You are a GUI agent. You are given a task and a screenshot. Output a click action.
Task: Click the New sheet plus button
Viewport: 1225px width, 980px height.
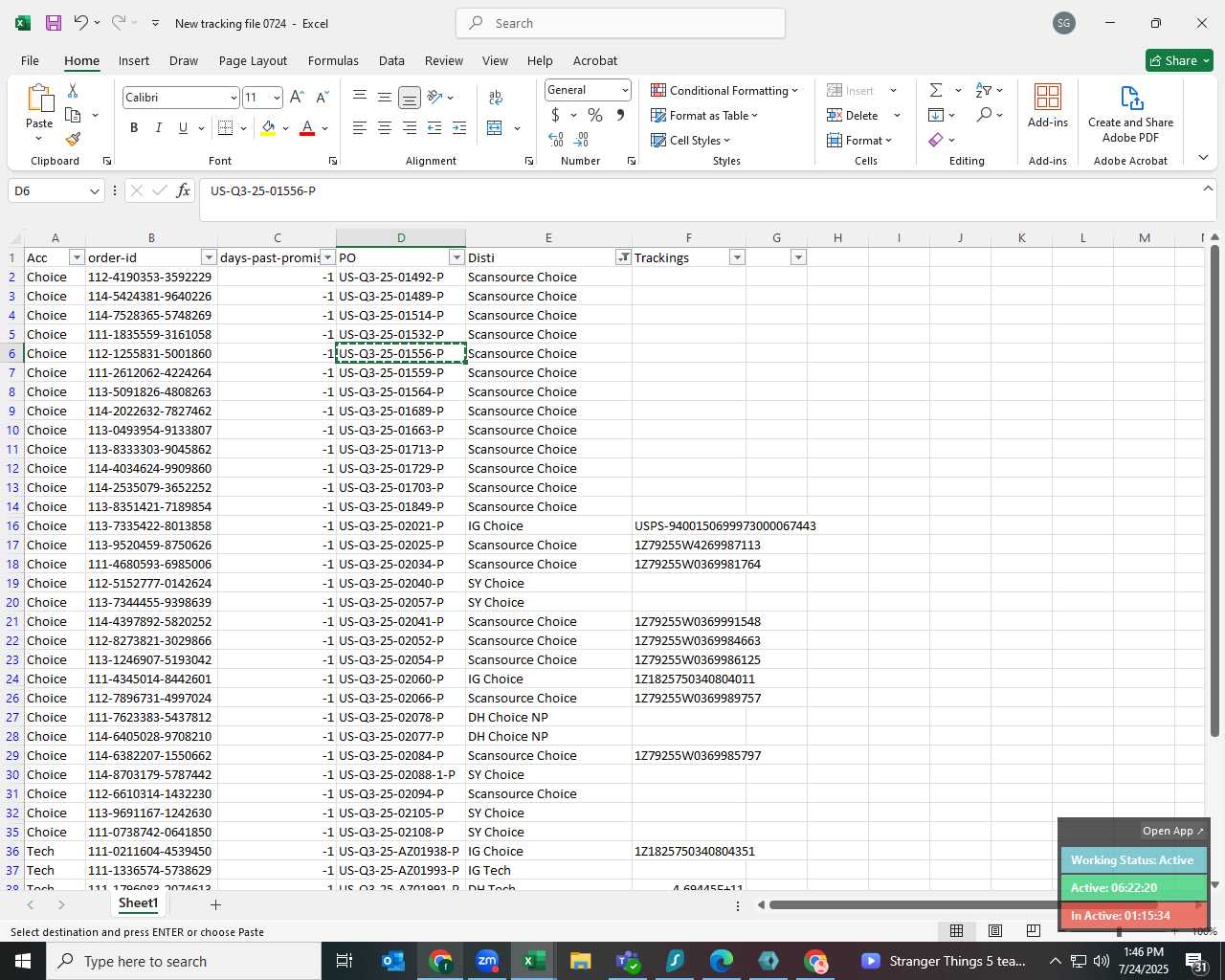click(215, 904)
